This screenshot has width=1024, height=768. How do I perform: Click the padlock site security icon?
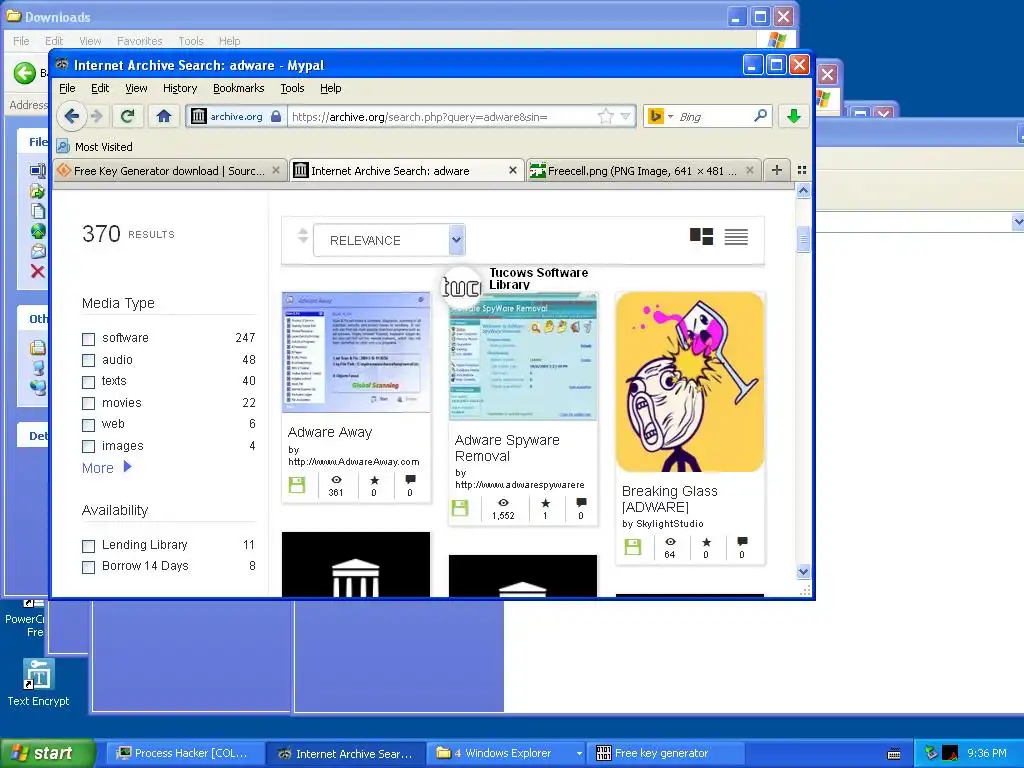coord(276,116)
